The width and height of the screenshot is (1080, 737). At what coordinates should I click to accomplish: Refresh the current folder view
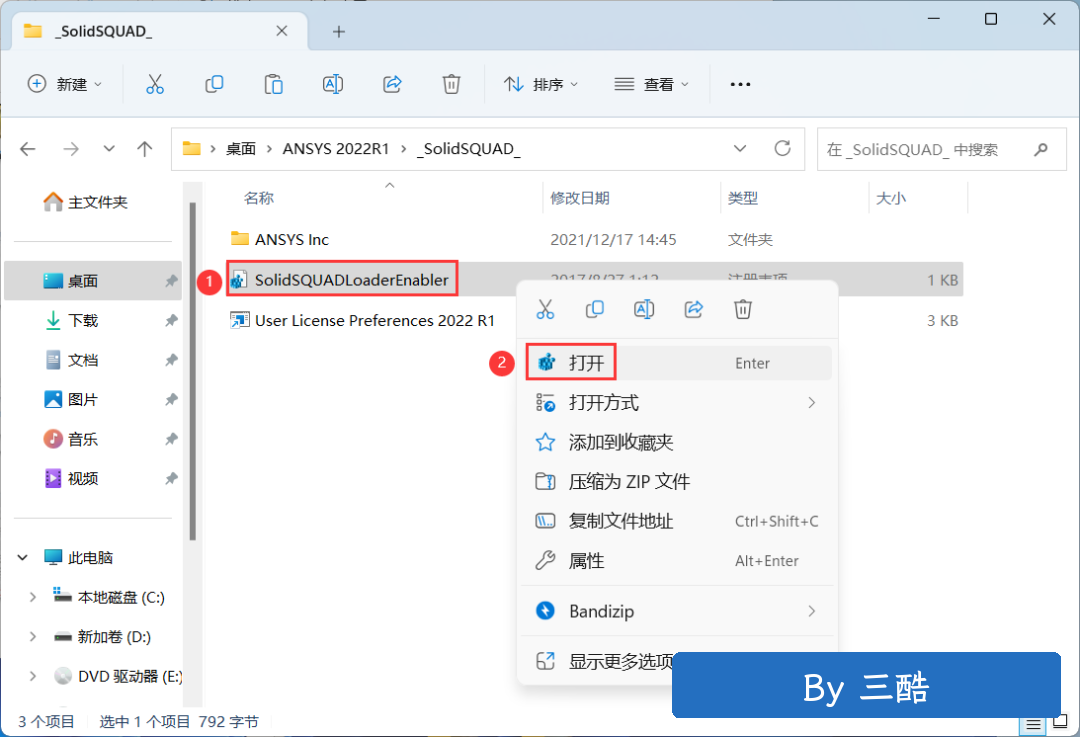coord(782,148)
